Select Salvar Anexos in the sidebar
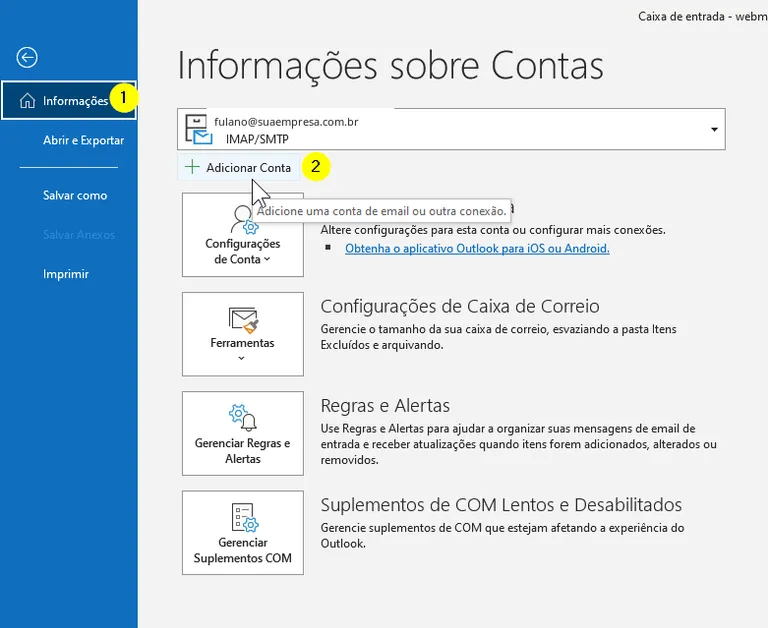This screenshot has width=768, height=628. (x=78, y=235)
